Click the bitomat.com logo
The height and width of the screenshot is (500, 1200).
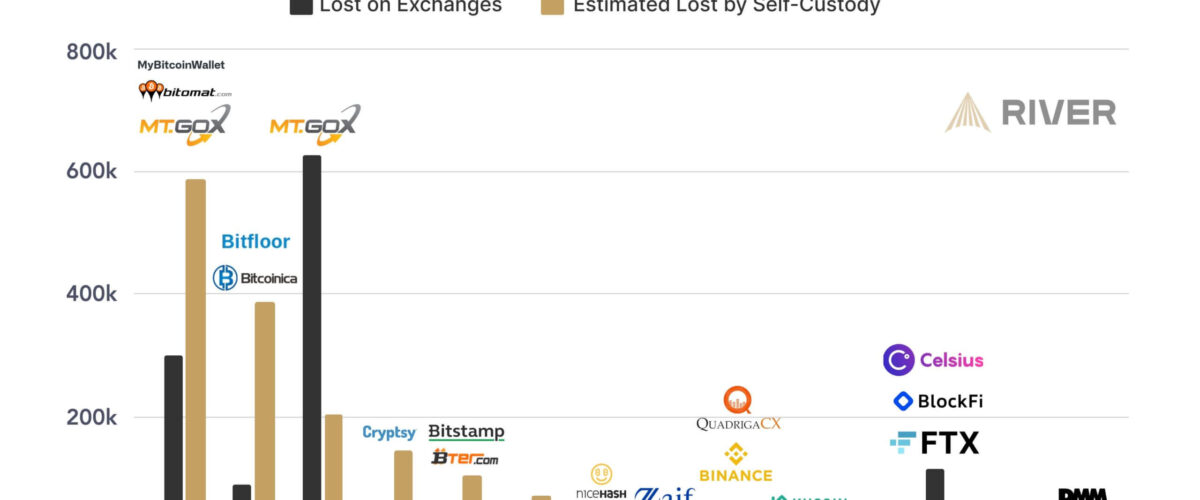pos(185,91)
